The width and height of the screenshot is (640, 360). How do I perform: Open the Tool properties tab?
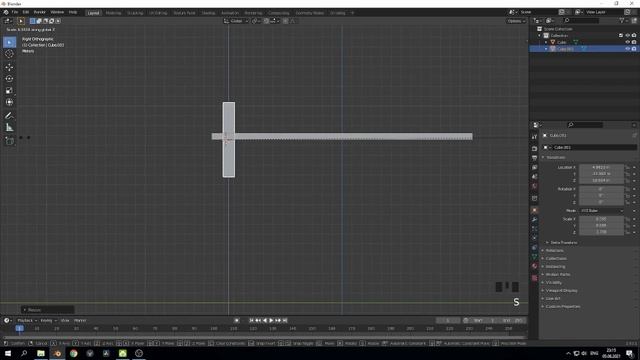coord(534,137)
